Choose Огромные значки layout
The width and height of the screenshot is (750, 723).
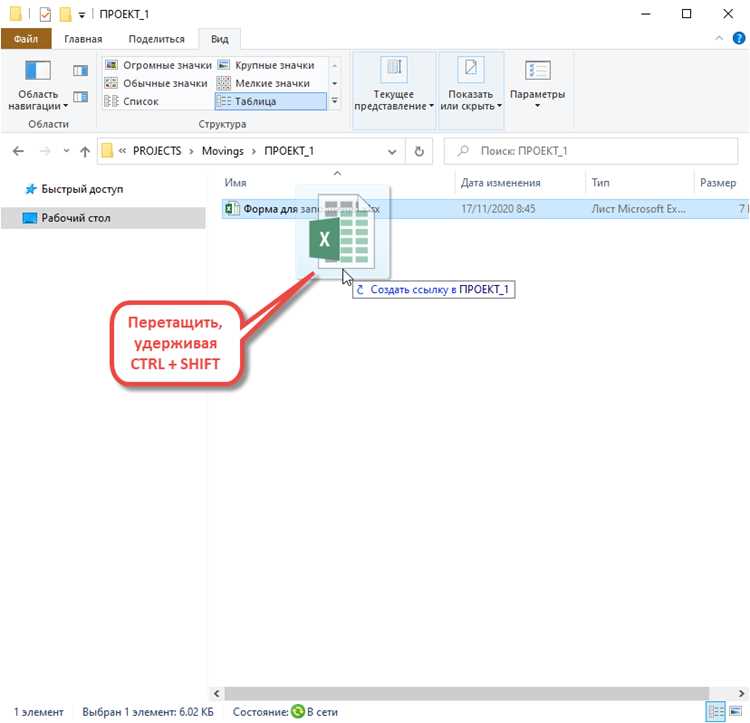(158, 65)
